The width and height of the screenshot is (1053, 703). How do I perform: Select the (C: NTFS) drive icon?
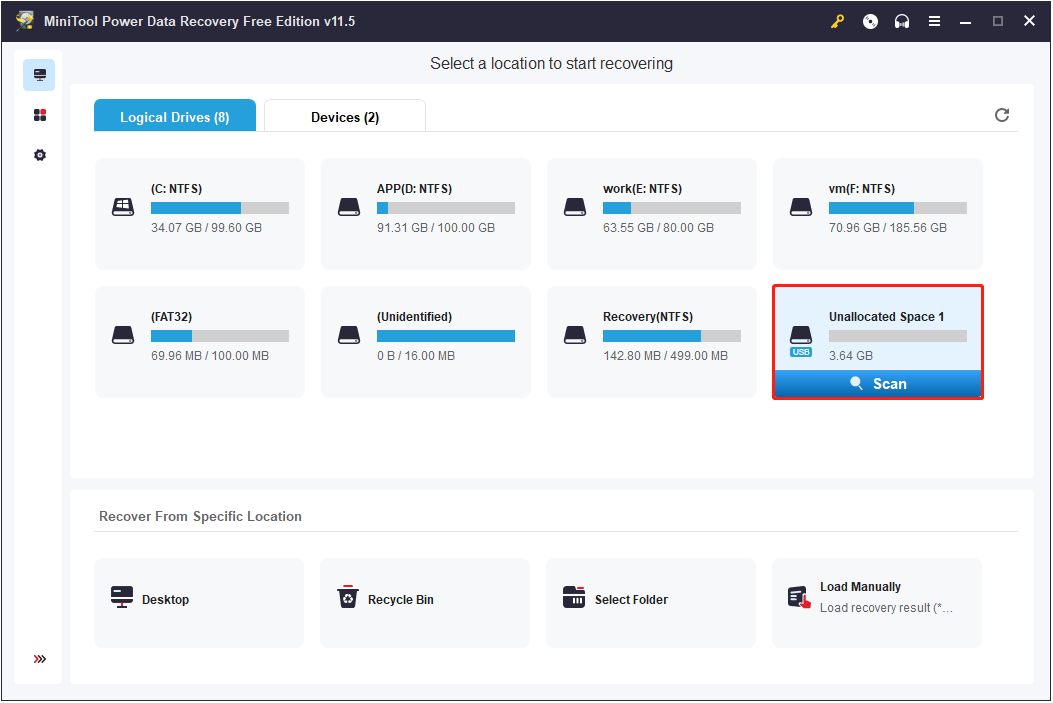click(123, 207)
